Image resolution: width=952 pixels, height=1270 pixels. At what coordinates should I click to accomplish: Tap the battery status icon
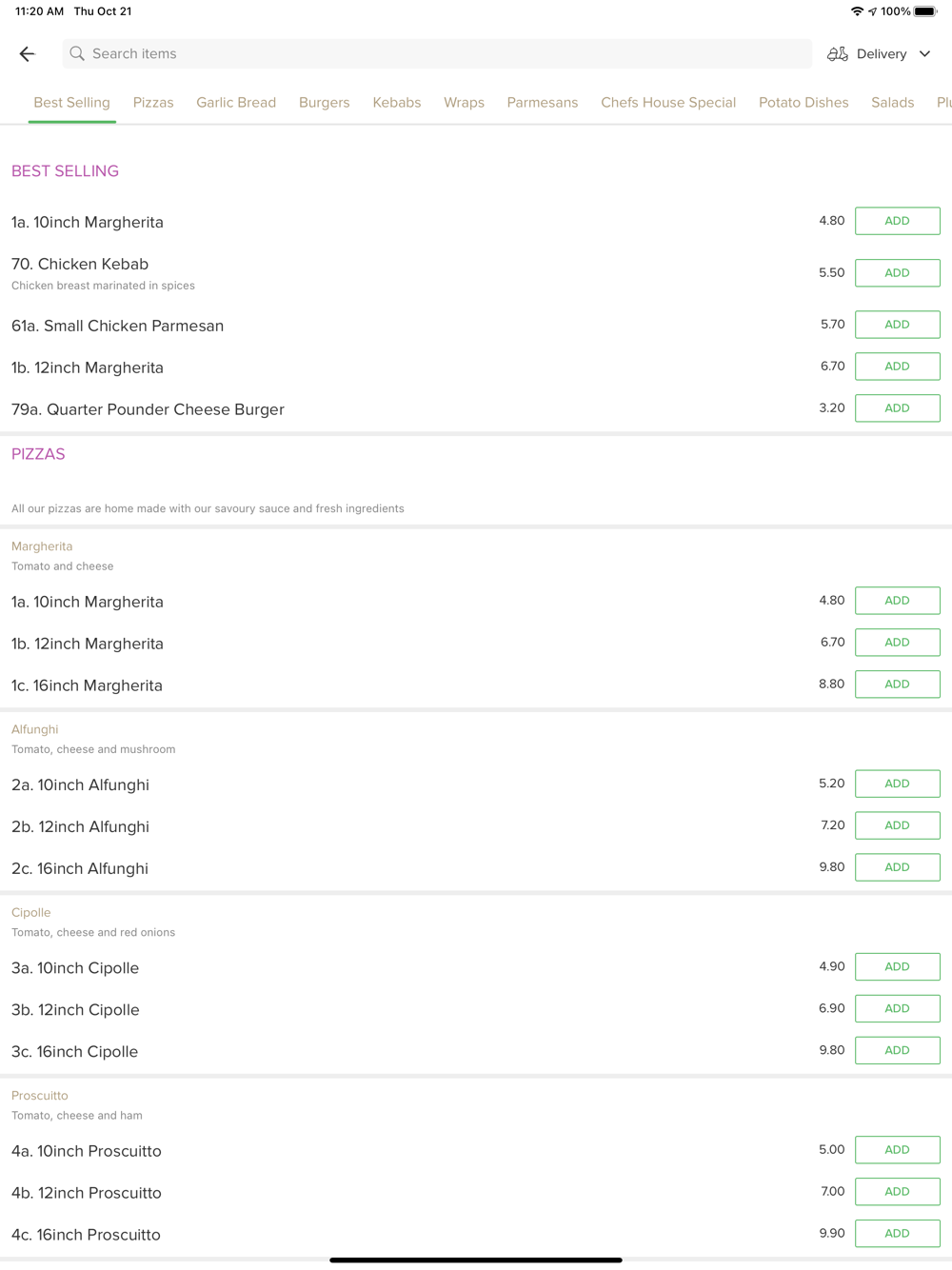925,11
